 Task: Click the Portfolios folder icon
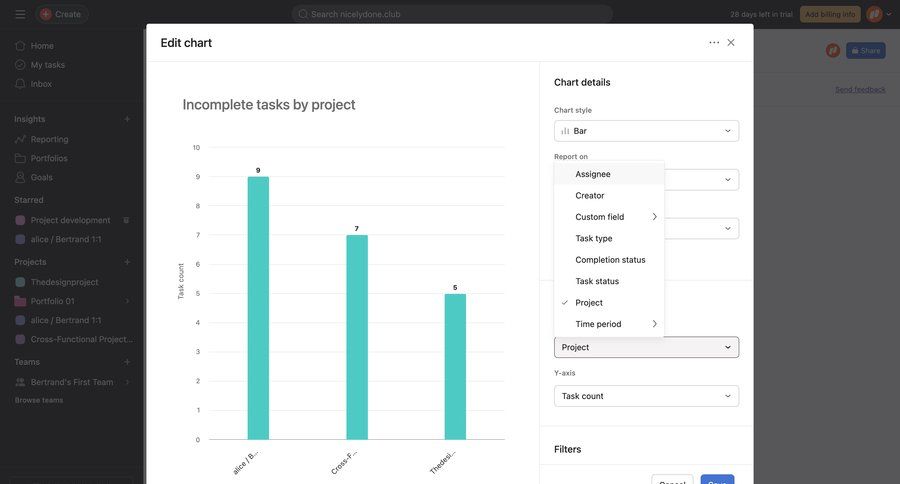(x=20, y=158)
